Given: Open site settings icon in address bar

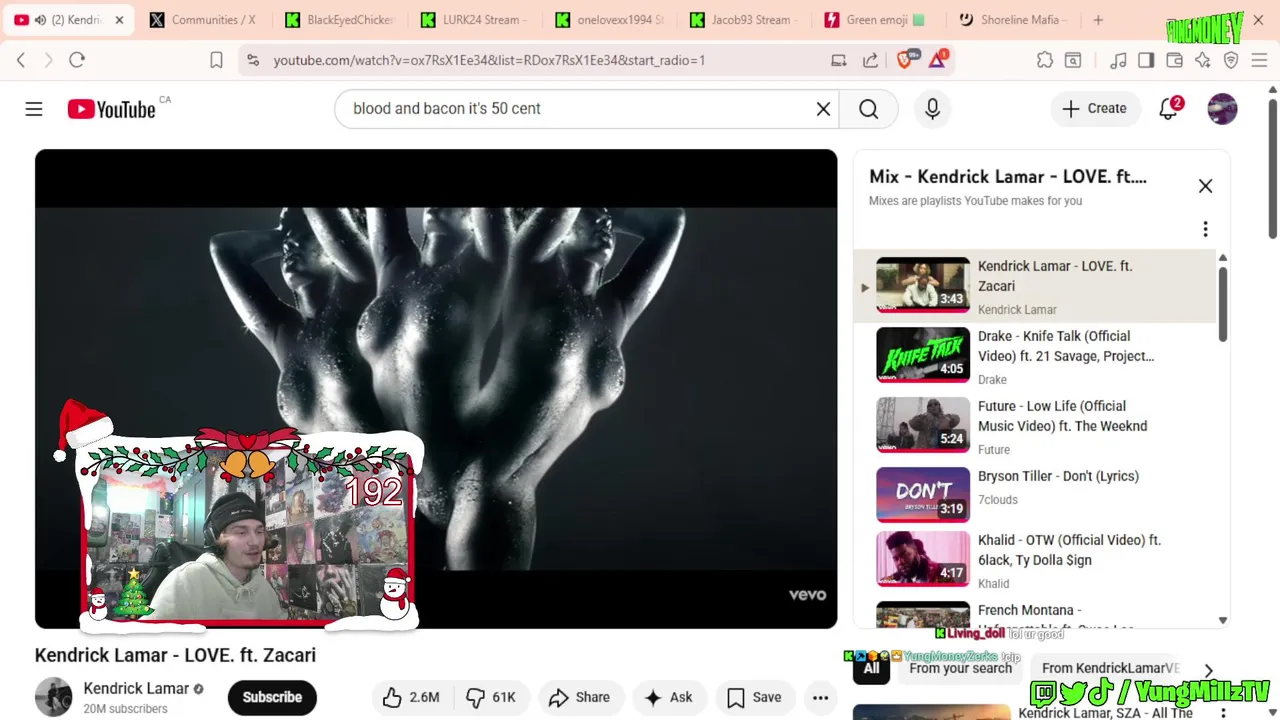Looking at the screenshot, I should [253, 60].
